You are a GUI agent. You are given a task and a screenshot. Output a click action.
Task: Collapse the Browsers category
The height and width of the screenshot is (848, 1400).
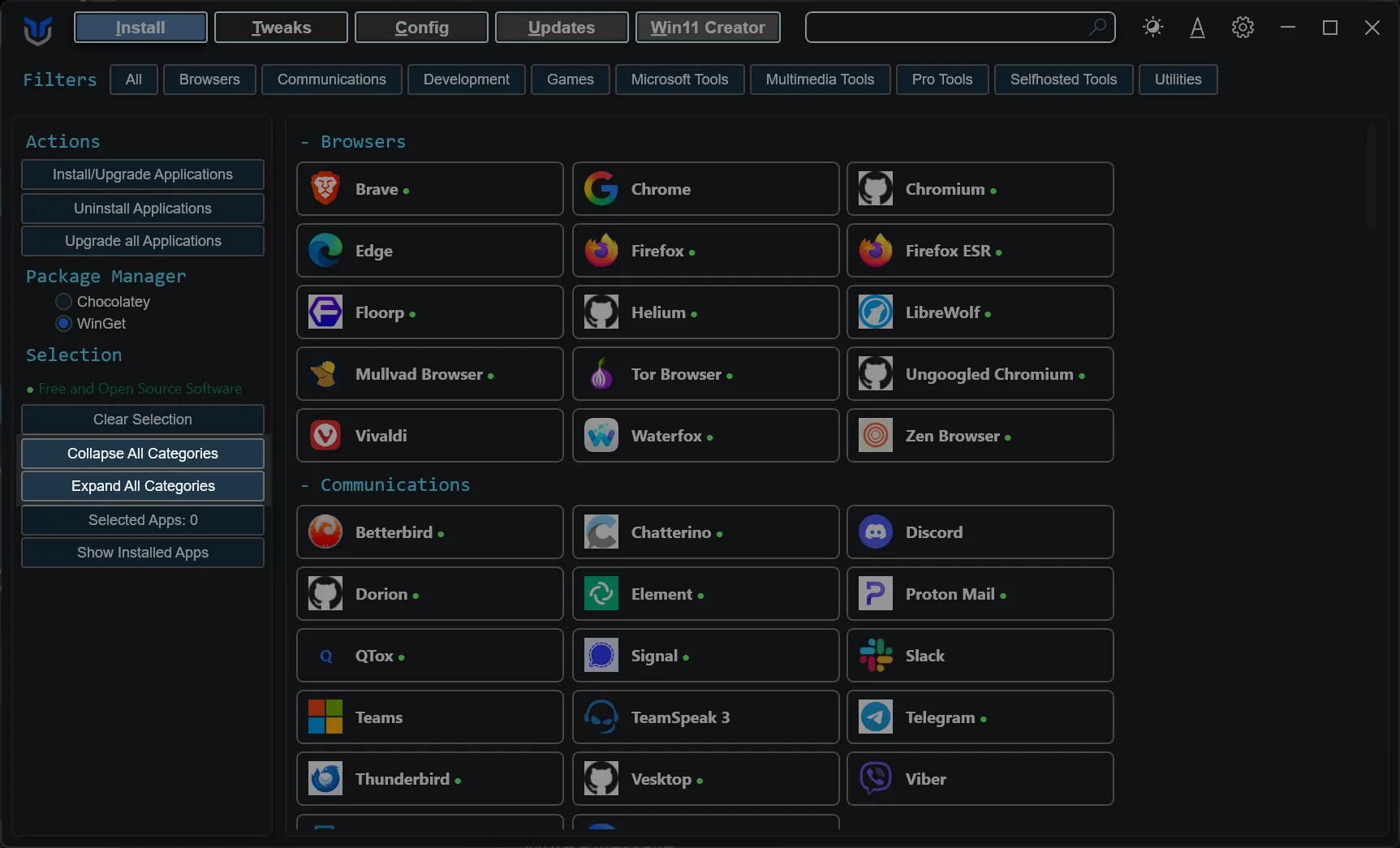pos(353,141)
